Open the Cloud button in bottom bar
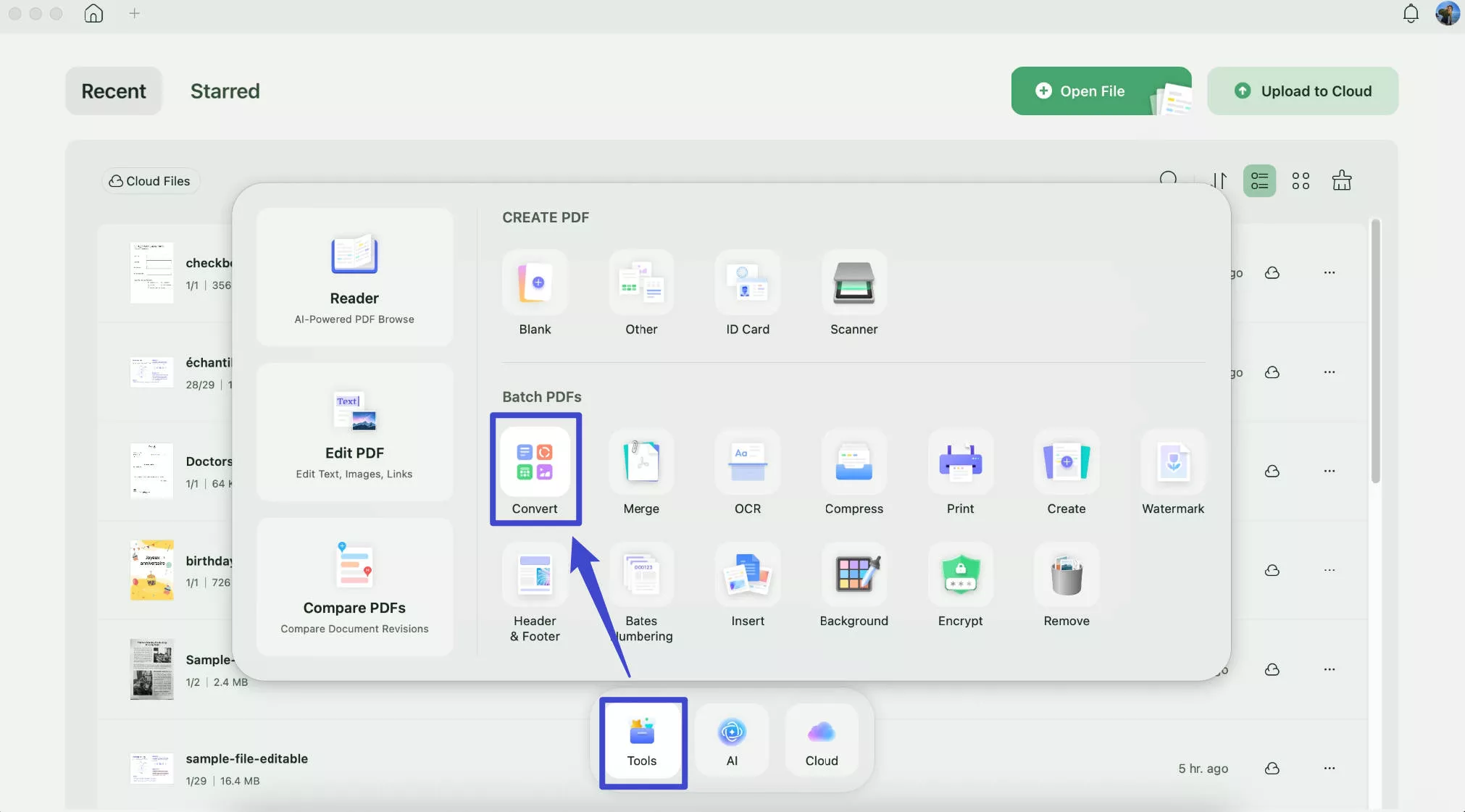Image resolution: width=1465 pixels, height=812 pixels. pos(822,741)
